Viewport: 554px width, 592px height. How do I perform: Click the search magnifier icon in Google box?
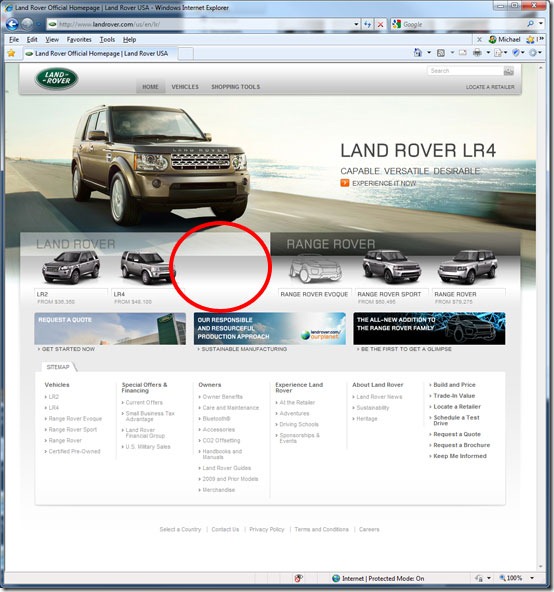(x=530, y=24)
